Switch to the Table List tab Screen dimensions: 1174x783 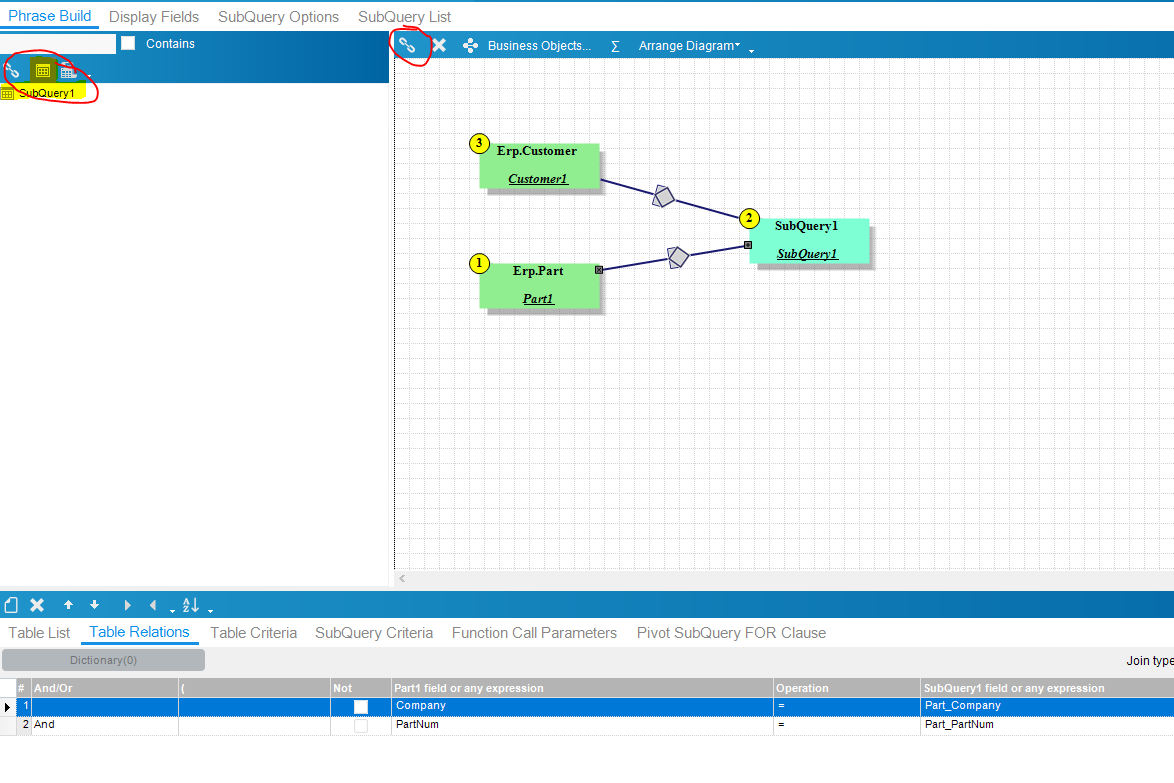(x=39, y=633)
